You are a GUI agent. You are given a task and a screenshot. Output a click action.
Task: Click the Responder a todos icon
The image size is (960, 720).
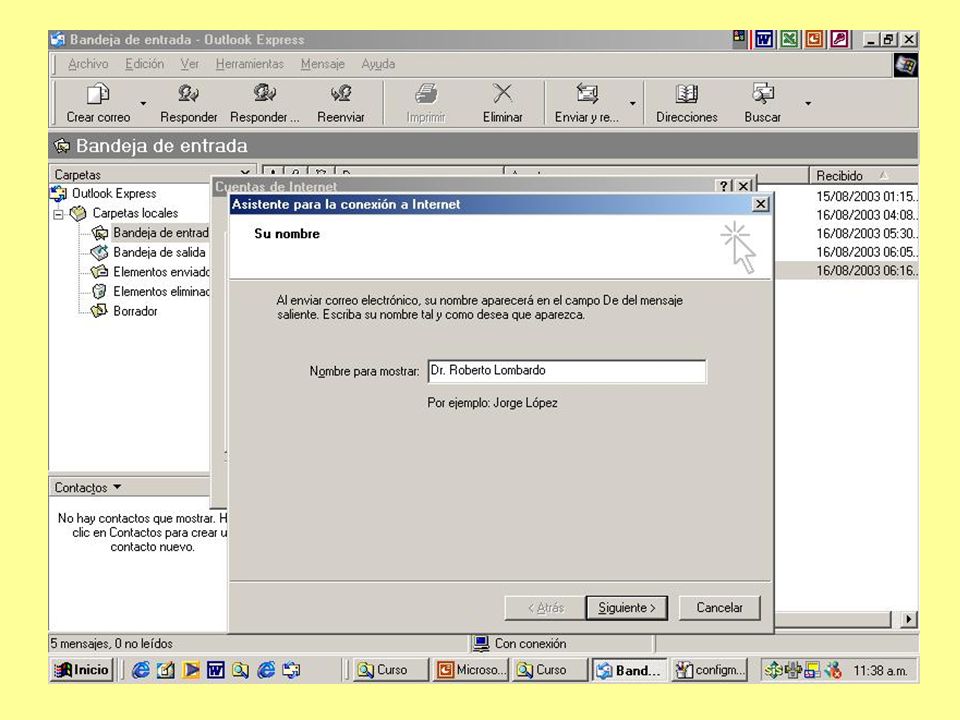pyautogui.click(x=264, y=93)
